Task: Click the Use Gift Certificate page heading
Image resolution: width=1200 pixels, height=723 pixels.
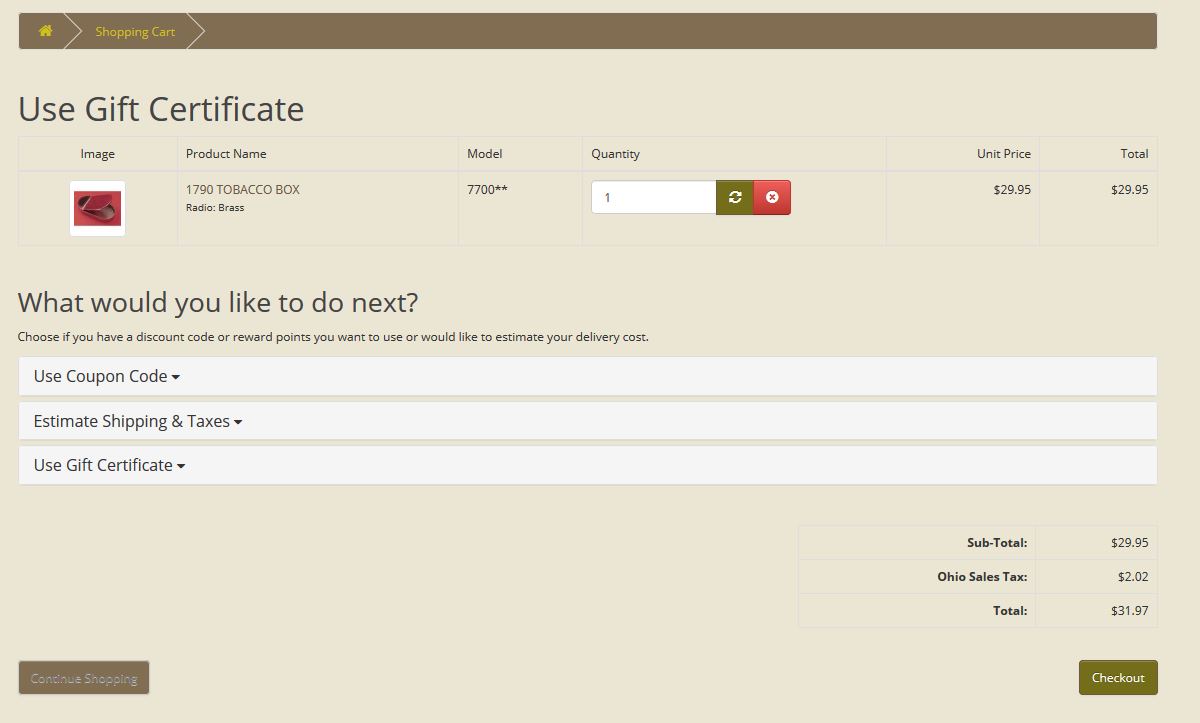Action: point(161,108)
